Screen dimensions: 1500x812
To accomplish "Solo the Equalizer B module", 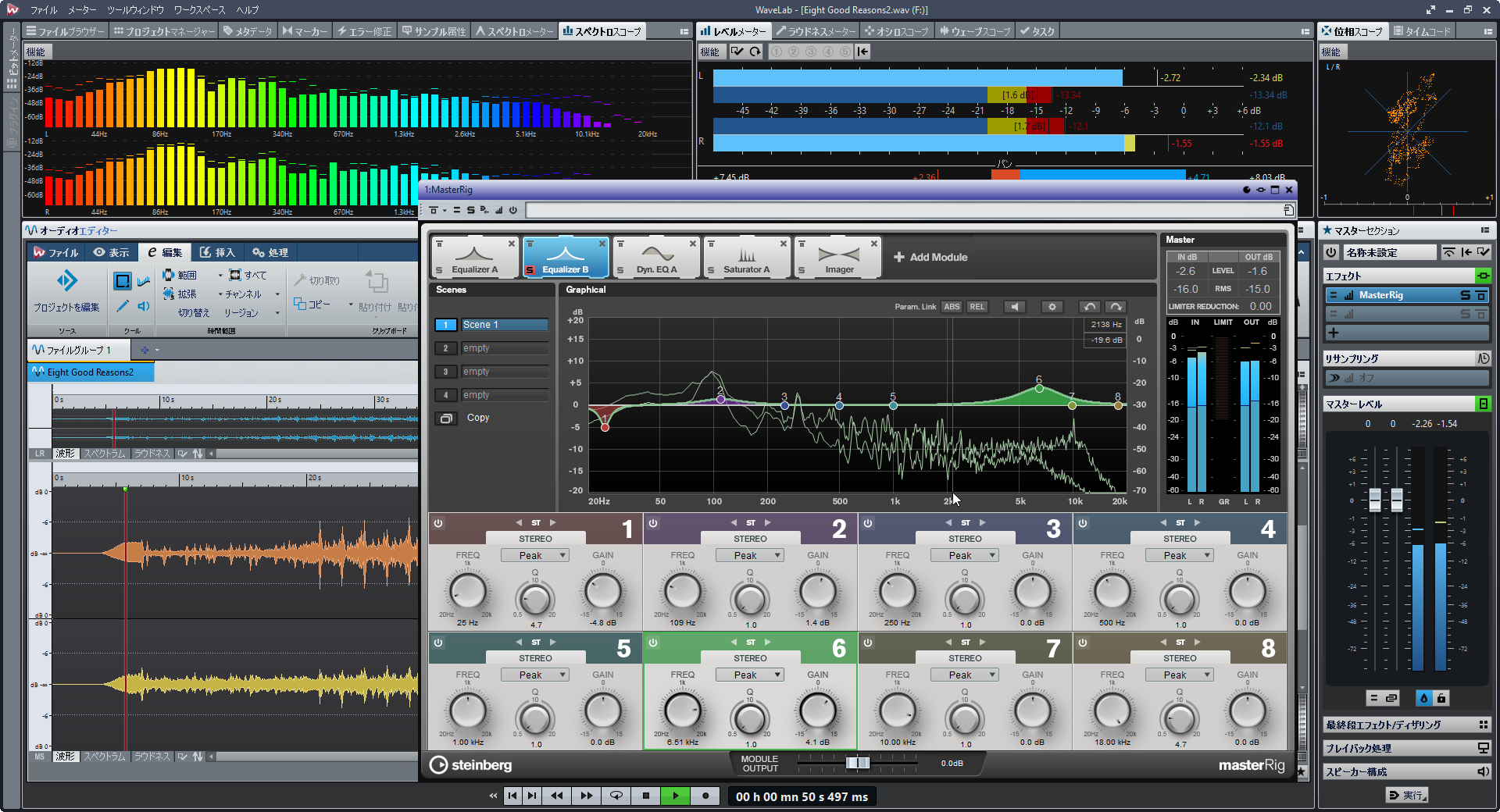I will click(530, 270).
